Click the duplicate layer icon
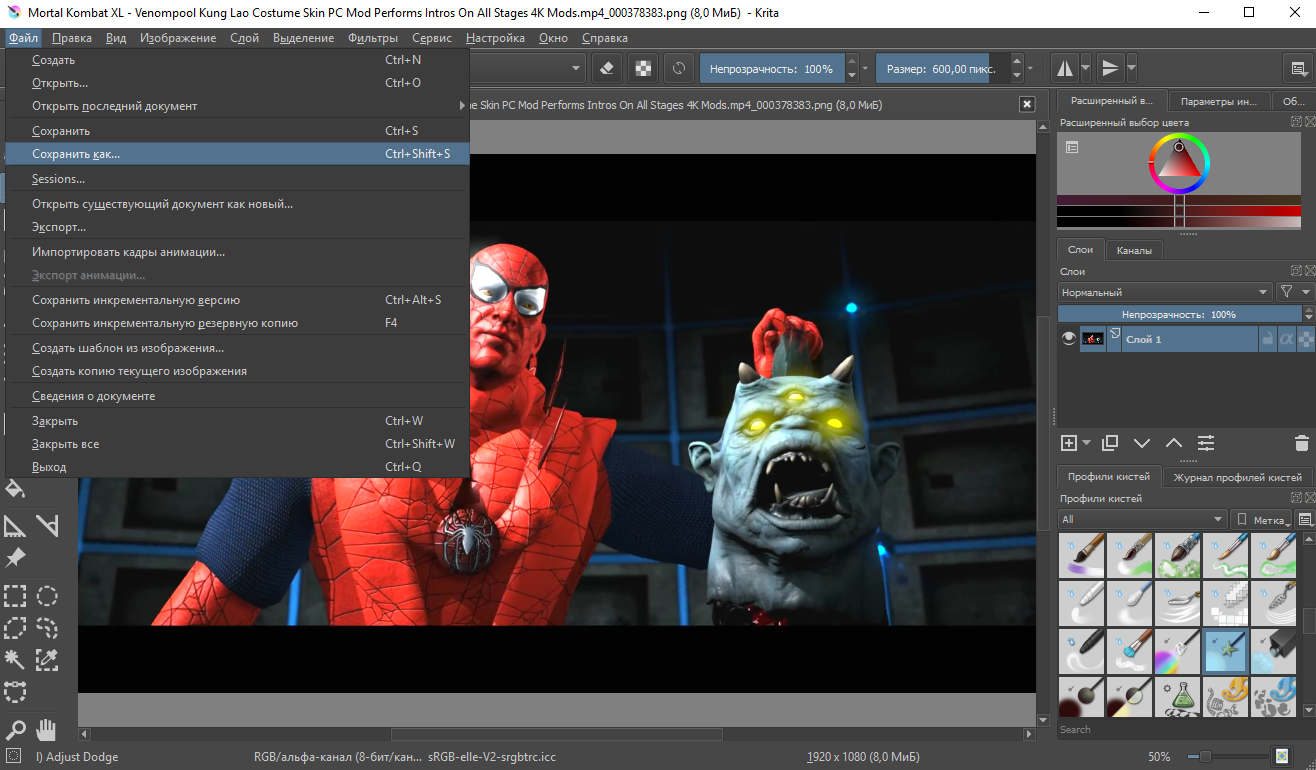The image size is (1316, 770). [1110, 443]
